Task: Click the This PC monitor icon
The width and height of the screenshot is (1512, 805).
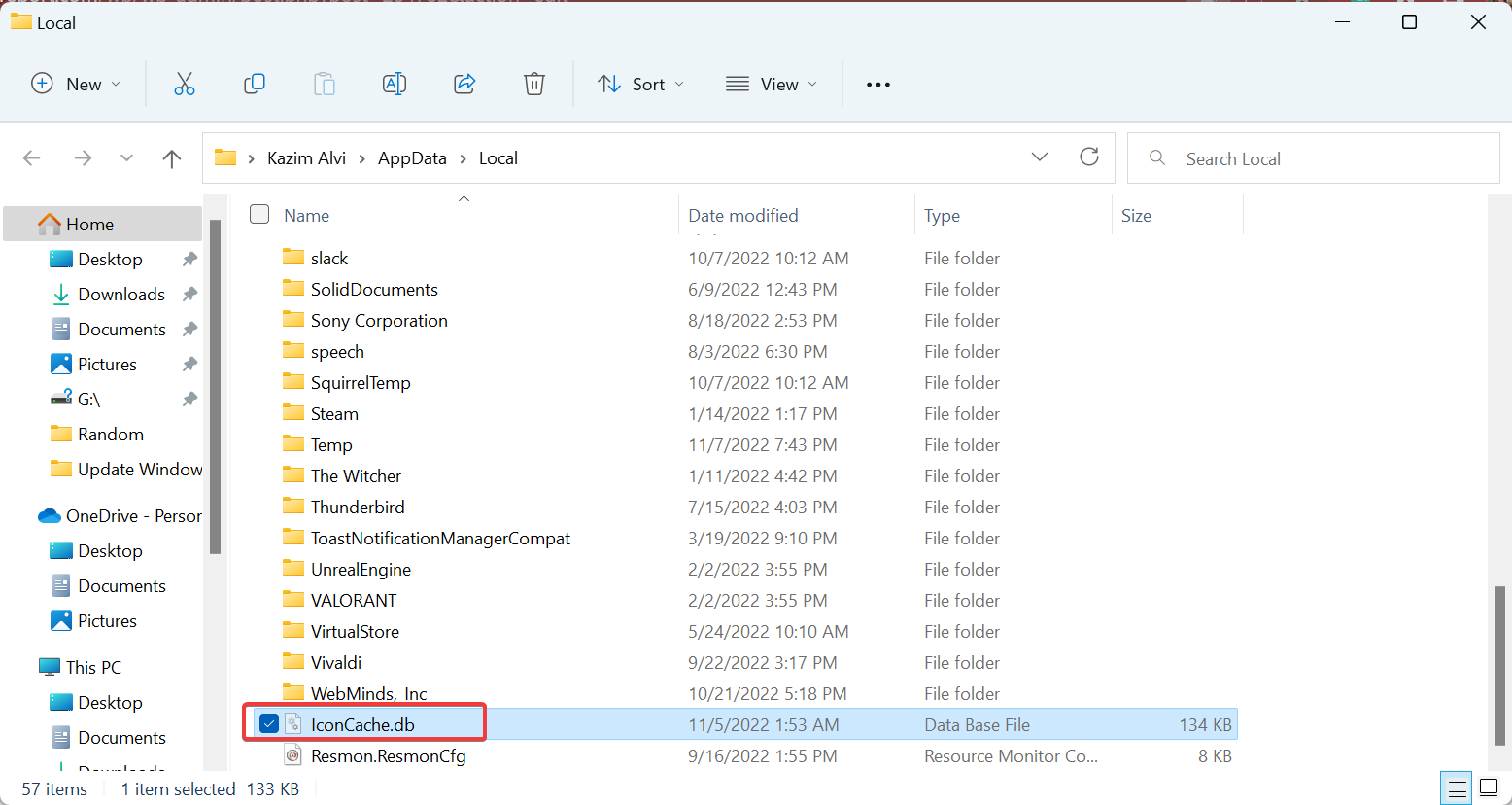Action: point(49,667)
